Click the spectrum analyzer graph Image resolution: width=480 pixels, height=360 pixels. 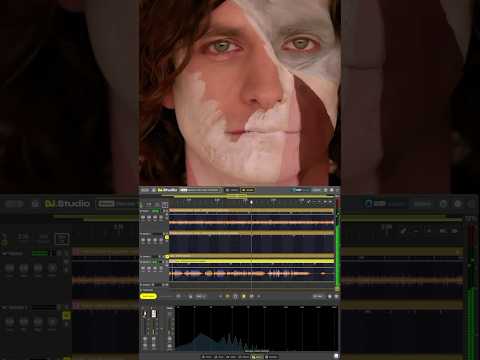click(x=256, y=328)
